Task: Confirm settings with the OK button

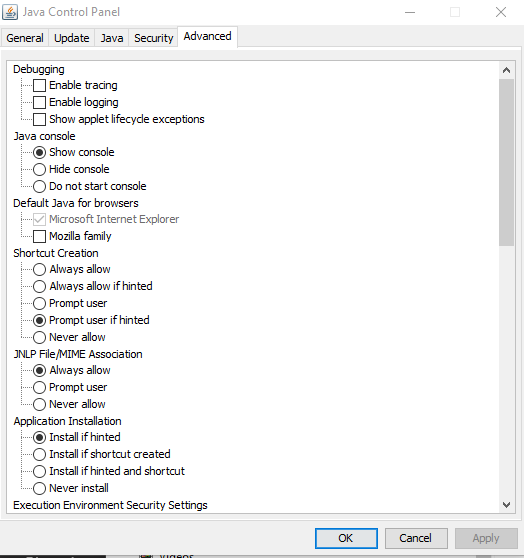Action: coord(346,538)
